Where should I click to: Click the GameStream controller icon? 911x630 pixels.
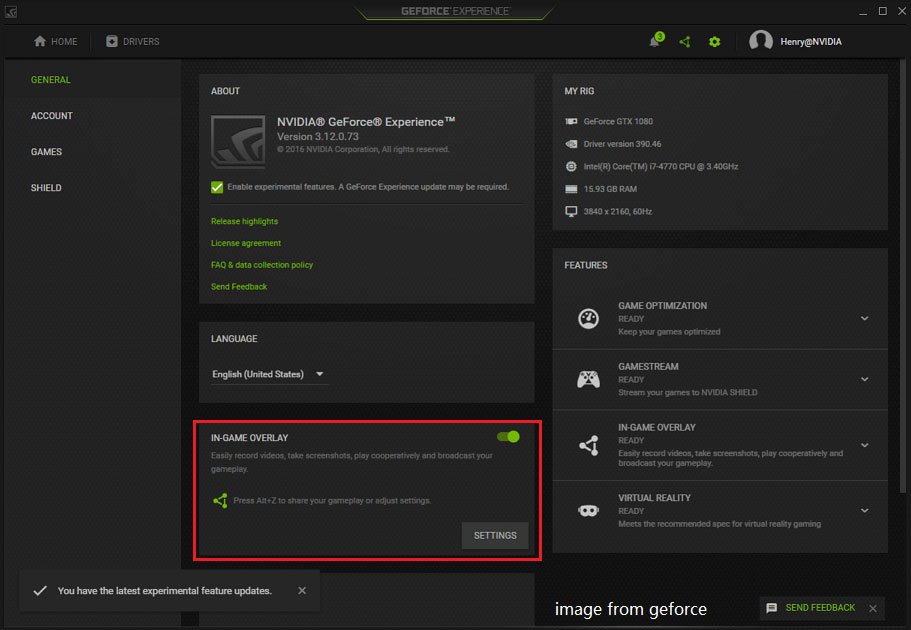(588, 379)
